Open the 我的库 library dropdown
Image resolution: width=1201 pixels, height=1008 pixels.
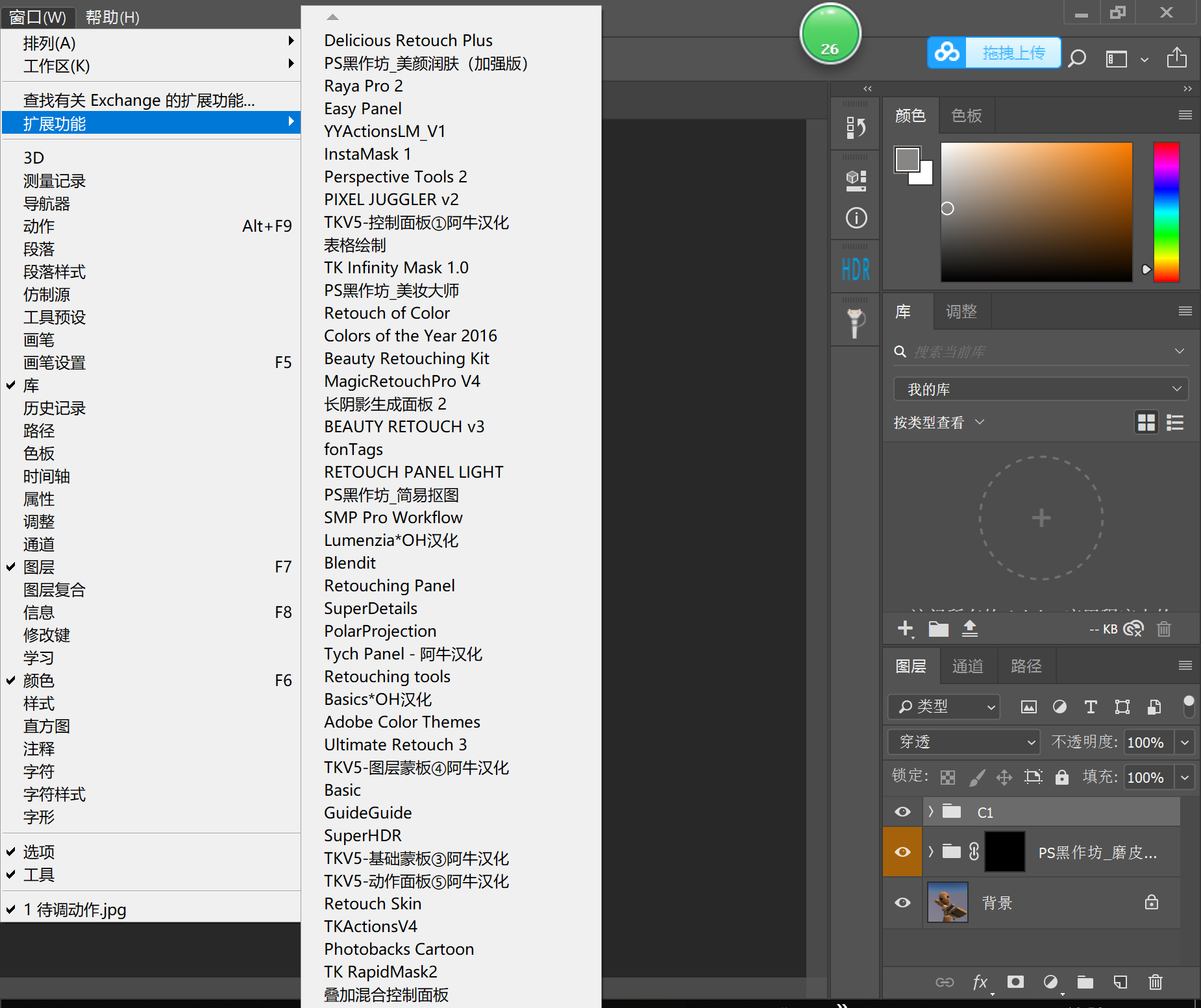[x=1041, y=389]
